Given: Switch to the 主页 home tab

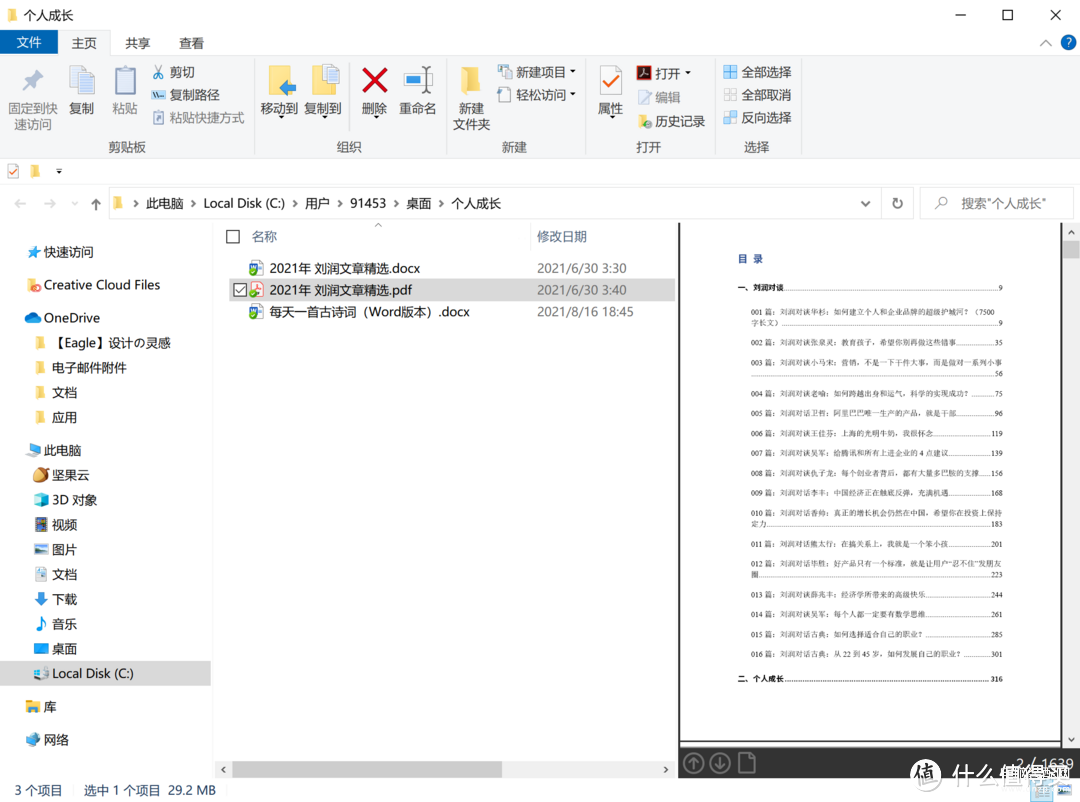Looking at the screenshot, I should pos(84,43).
